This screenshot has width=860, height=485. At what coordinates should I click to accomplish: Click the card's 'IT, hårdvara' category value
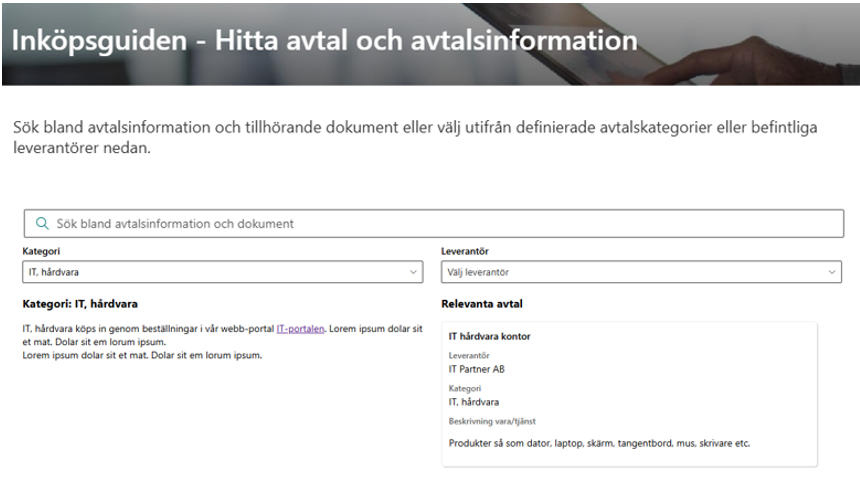coord(474,402)
